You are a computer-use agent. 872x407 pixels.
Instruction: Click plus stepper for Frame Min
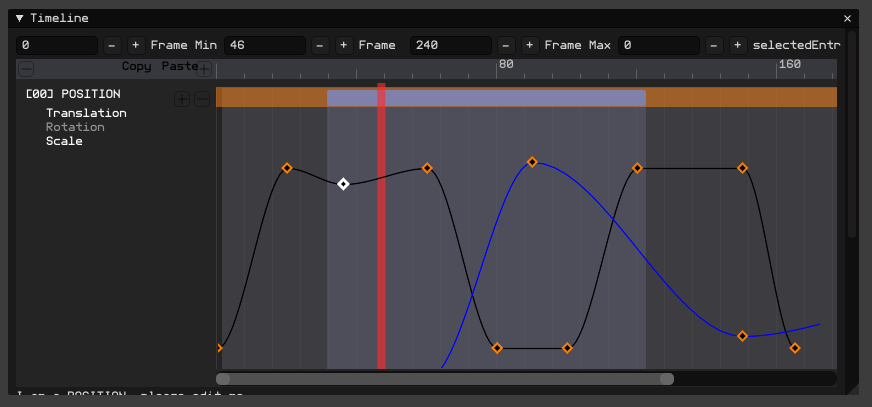click(x=136, y=45)
